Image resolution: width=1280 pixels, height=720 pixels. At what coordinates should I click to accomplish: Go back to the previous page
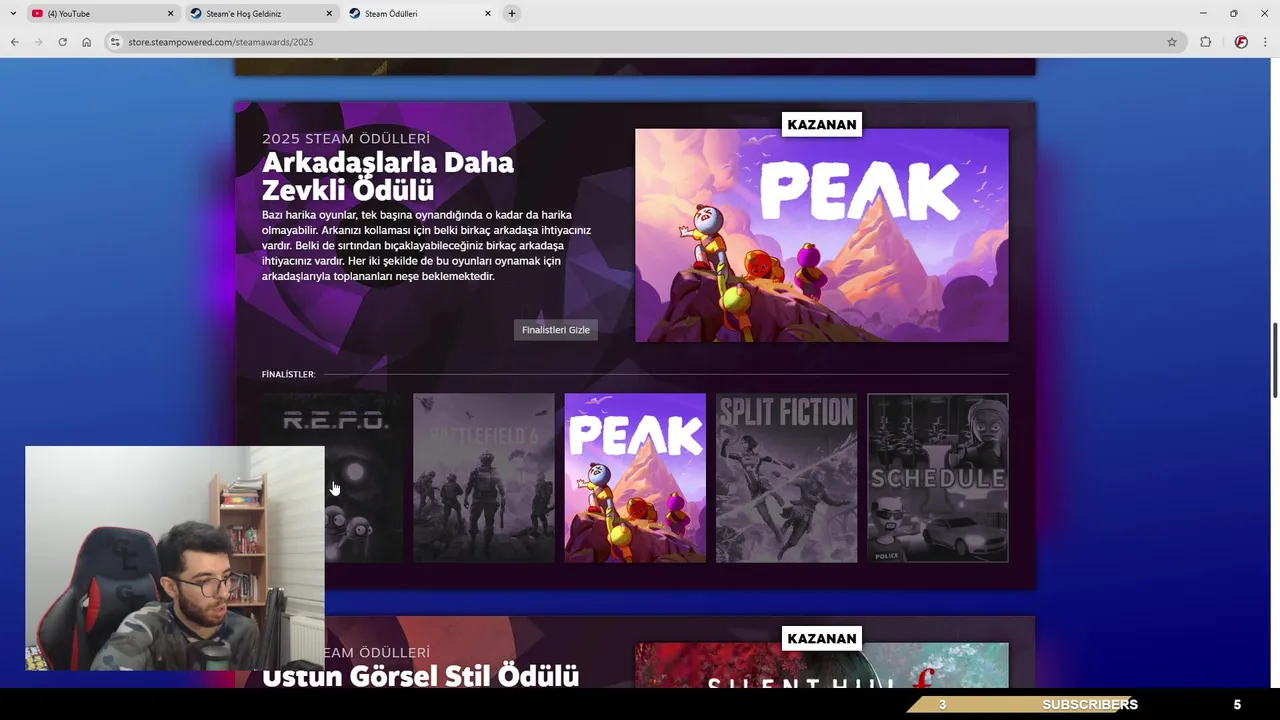[x=14, y=42]
